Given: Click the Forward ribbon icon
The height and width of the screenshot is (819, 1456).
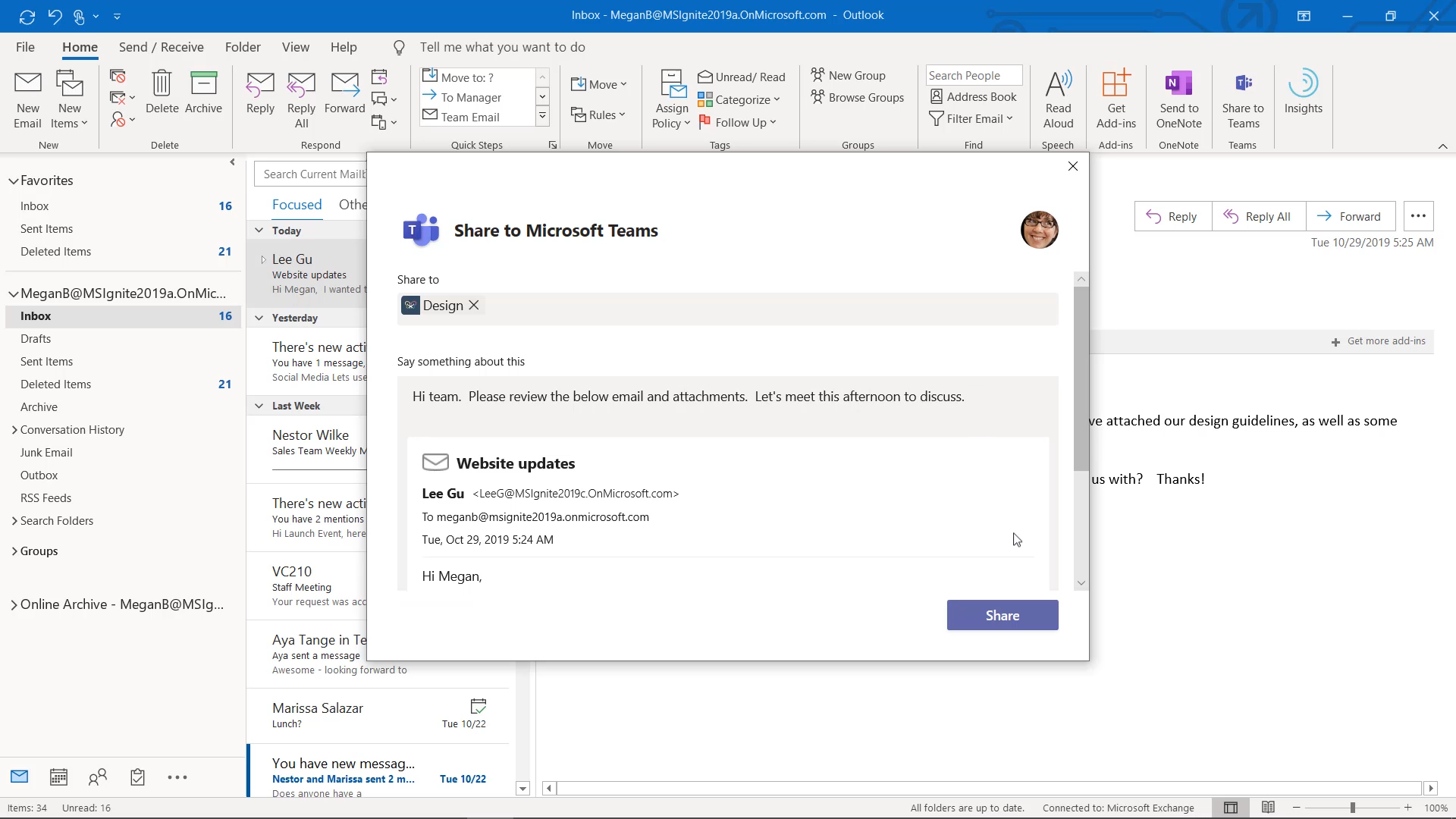Looking at the screenshot, I should pyautogui.click(x=345, y=84).
